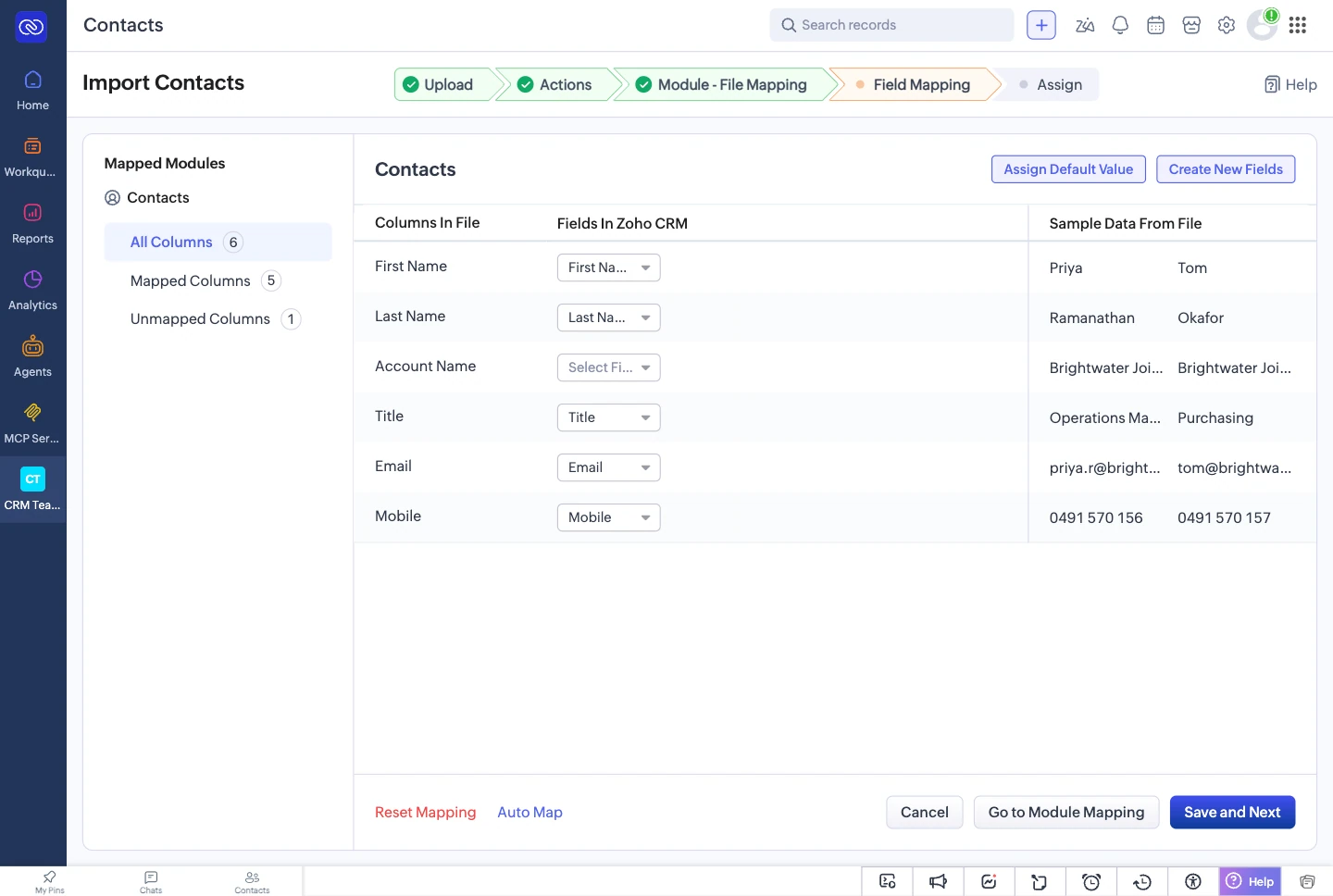Open Agents in the sidebar
This screenshot has height=896, width=1333.
32,357
